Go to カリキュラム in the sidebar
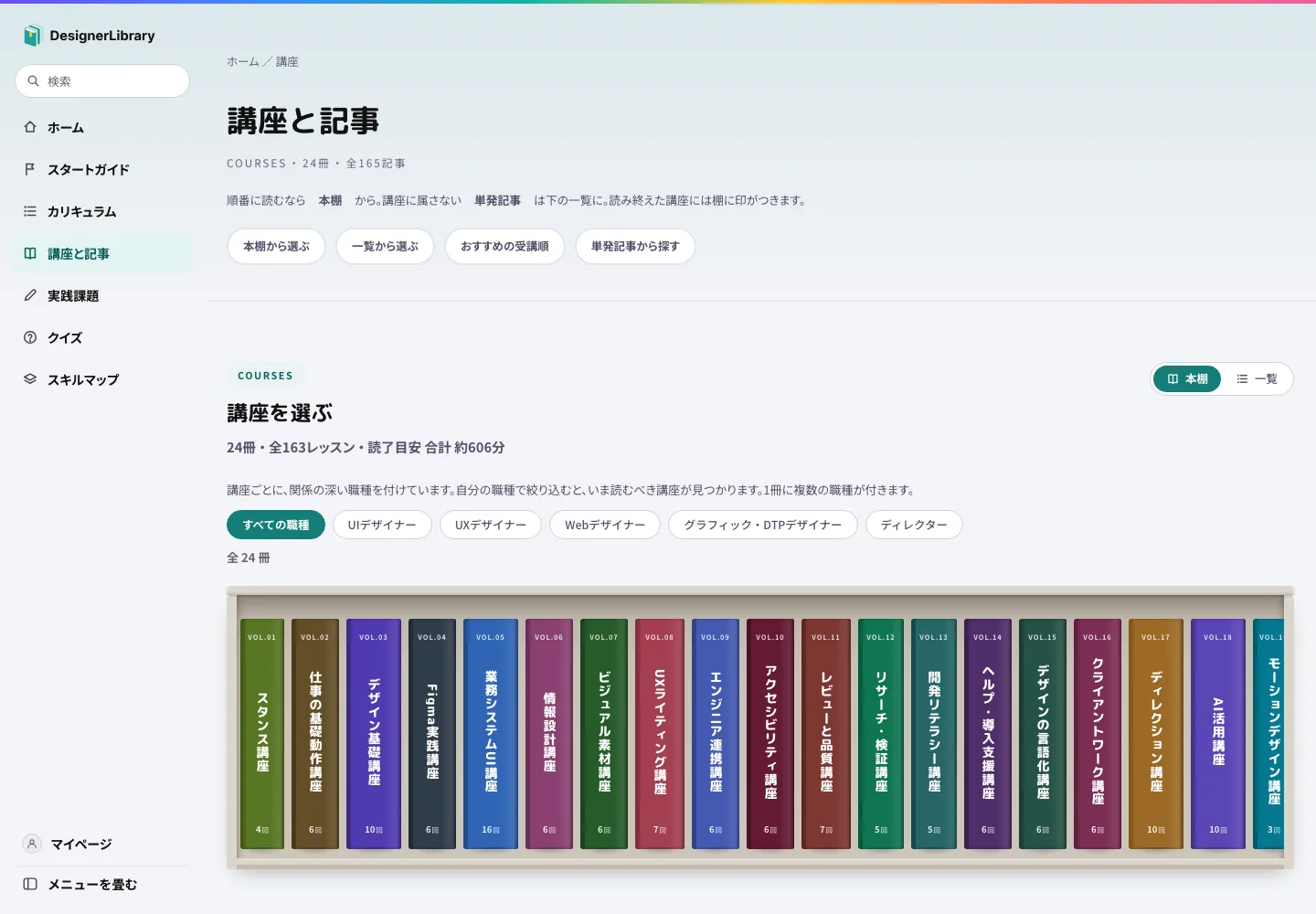The image size is (1316, 914). [102, 211]
